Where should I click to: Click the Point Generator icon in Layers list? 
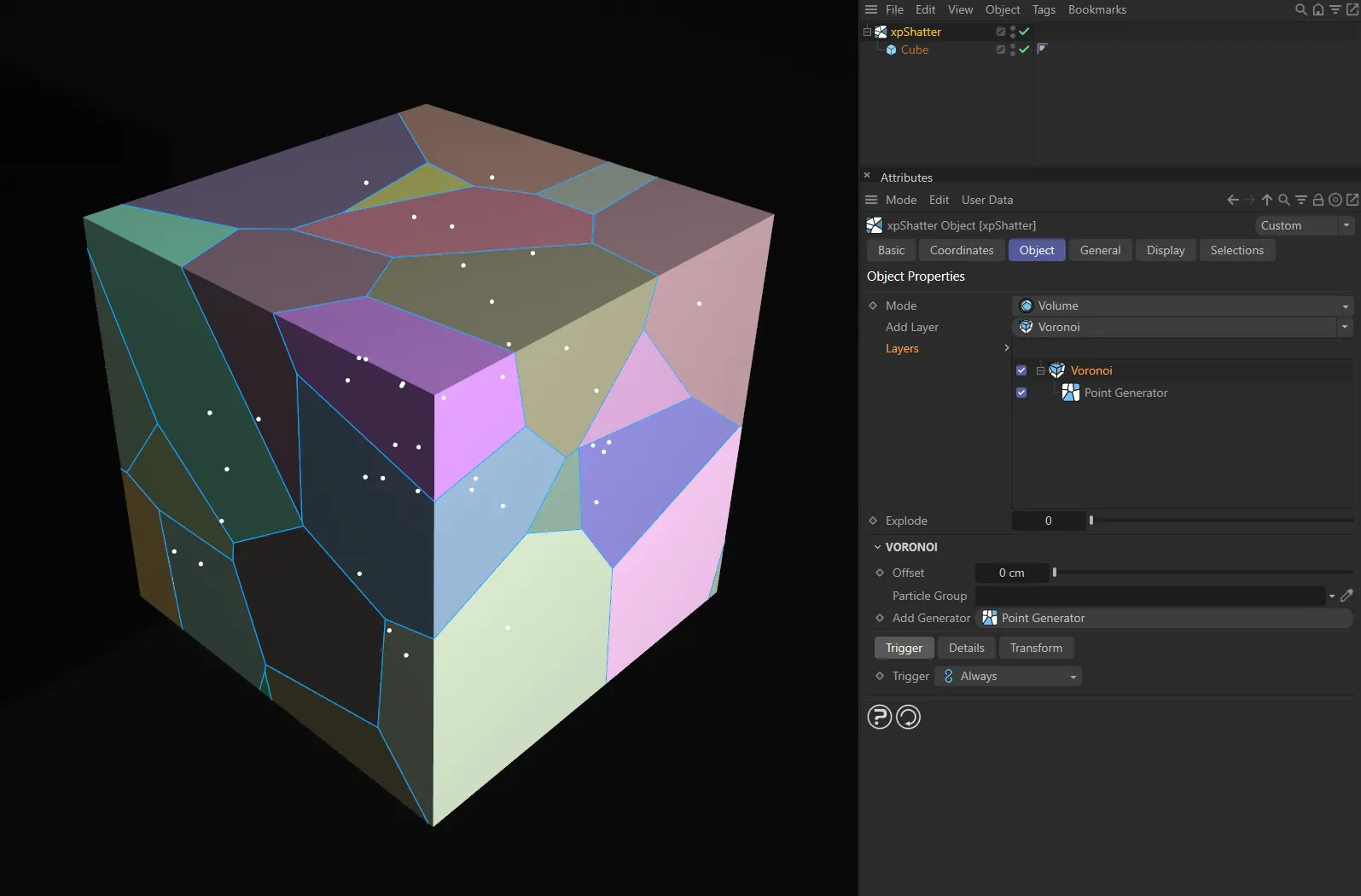click(1071, 393)
